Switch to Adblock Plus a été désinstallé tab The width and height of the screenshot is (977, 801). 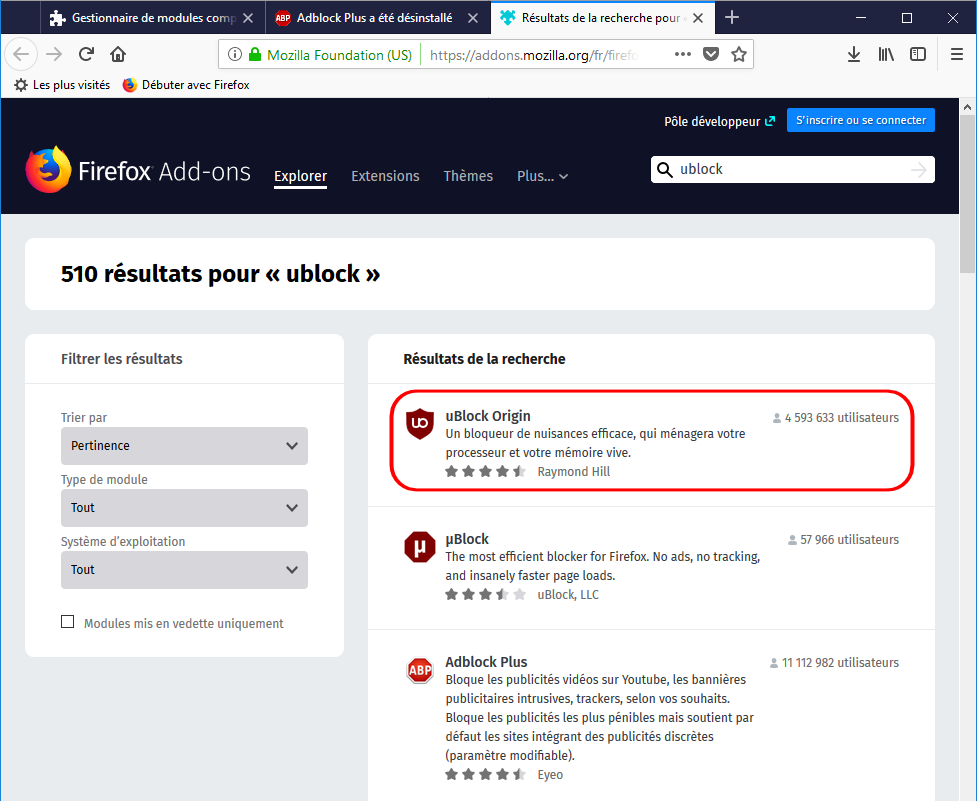(378, 18)
